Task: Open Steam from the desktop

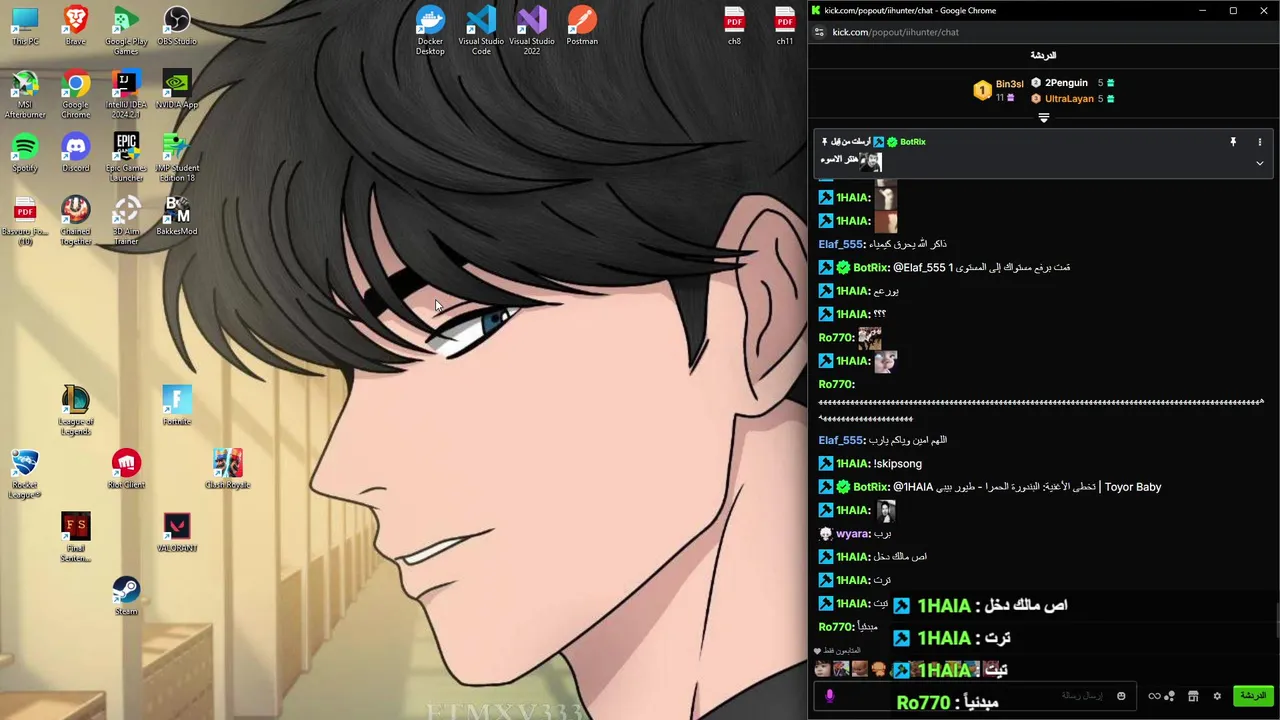Action: (126, 595)
